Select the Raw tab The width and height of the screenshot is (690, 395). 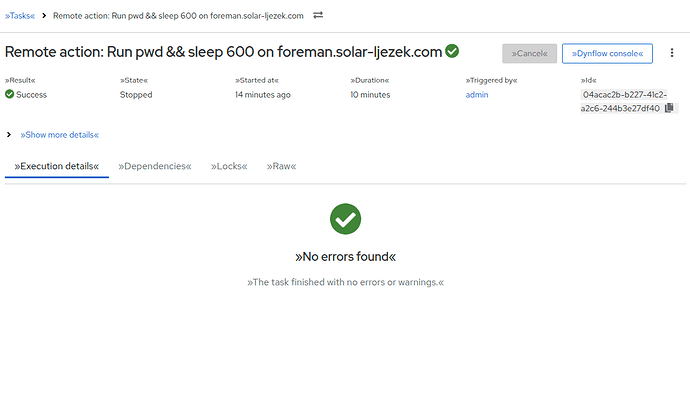pos(281,166)
